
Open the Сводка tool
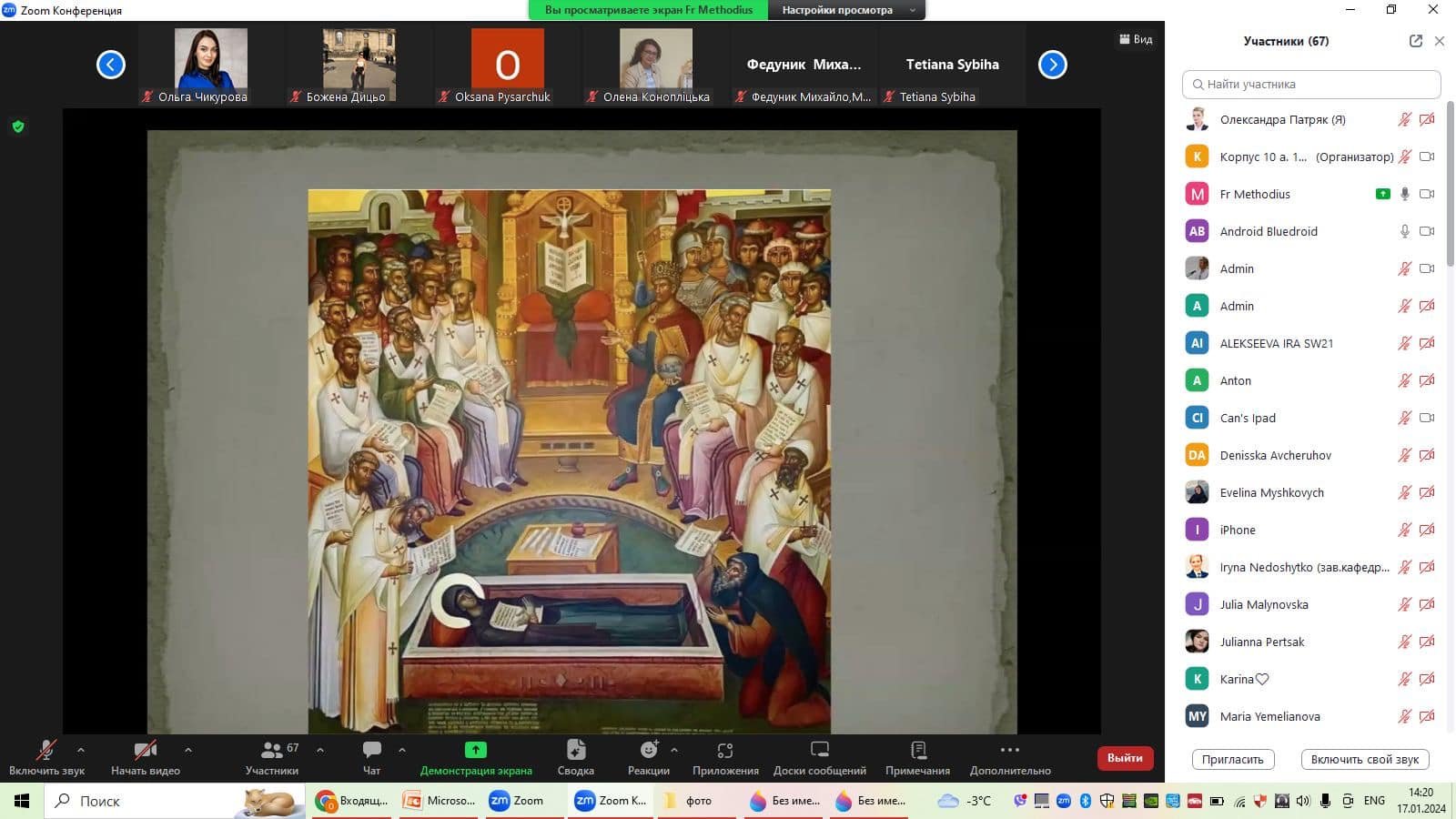pos(575,758)
